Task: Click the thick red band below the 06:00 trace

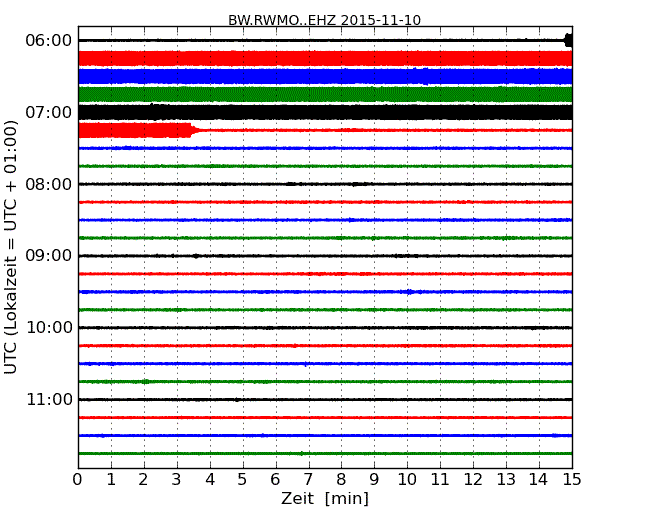Action: [325, 58]
